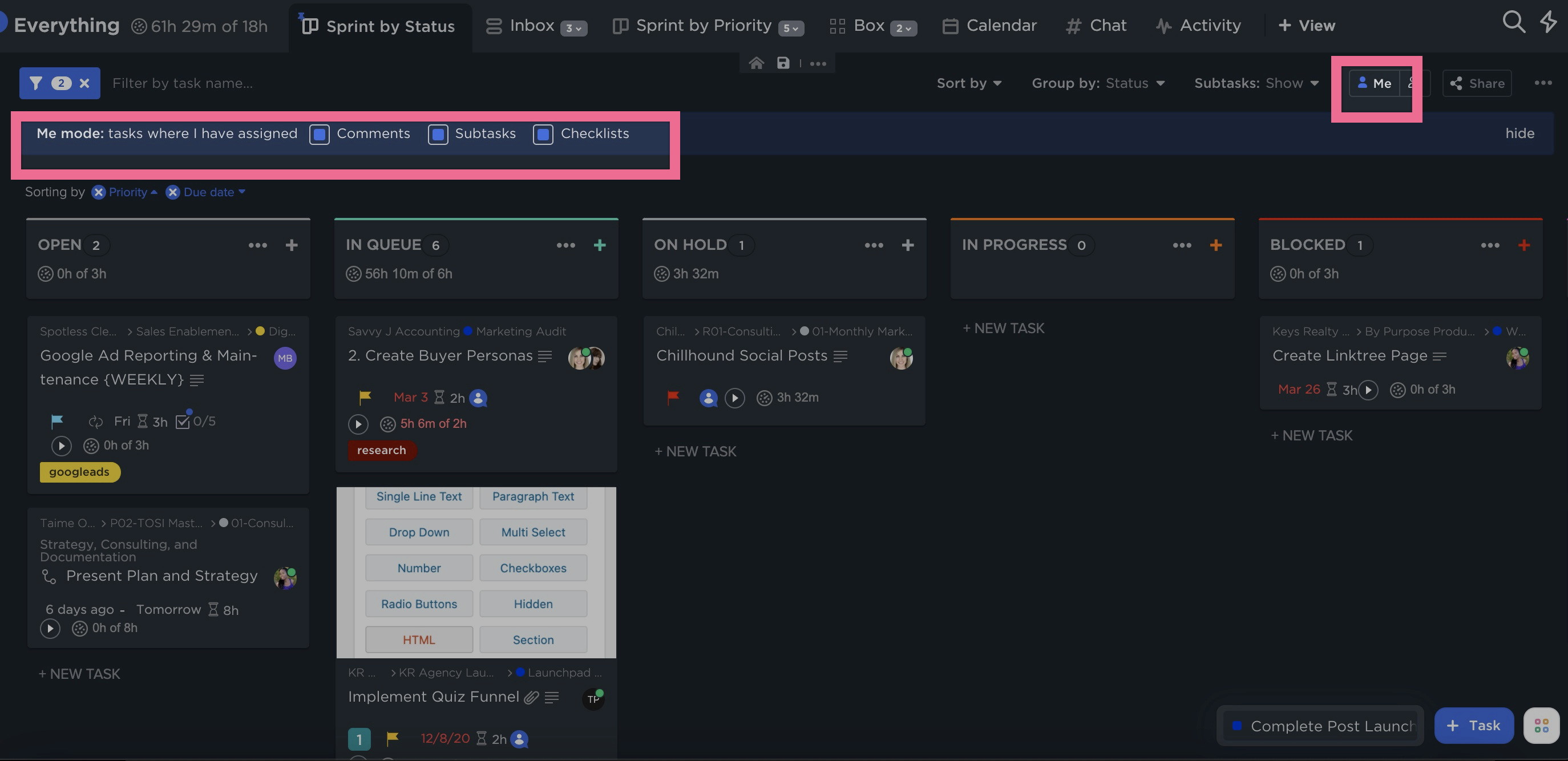Toggle the Checklists checkbox in Me mode
Viewport: 1568px width, 761px height.
click(x=543, y=134)
